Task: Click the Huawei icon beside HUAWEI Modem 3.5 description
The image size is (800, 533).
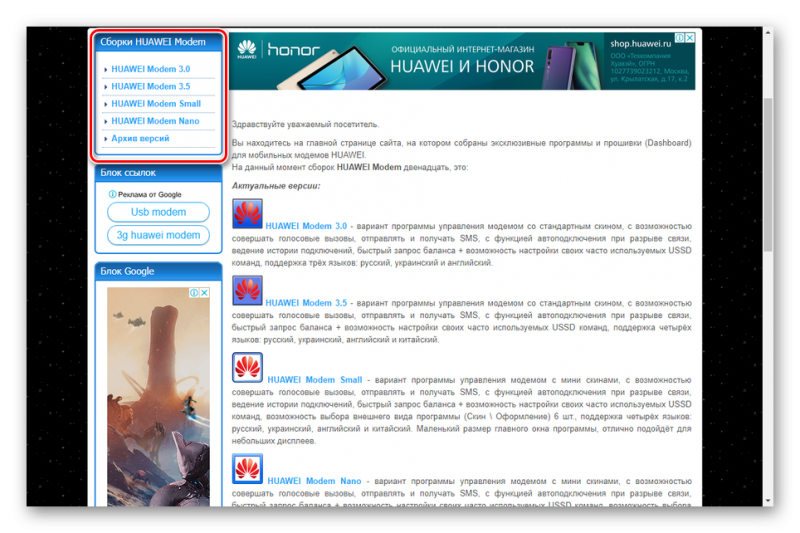Action: (247, 290)
